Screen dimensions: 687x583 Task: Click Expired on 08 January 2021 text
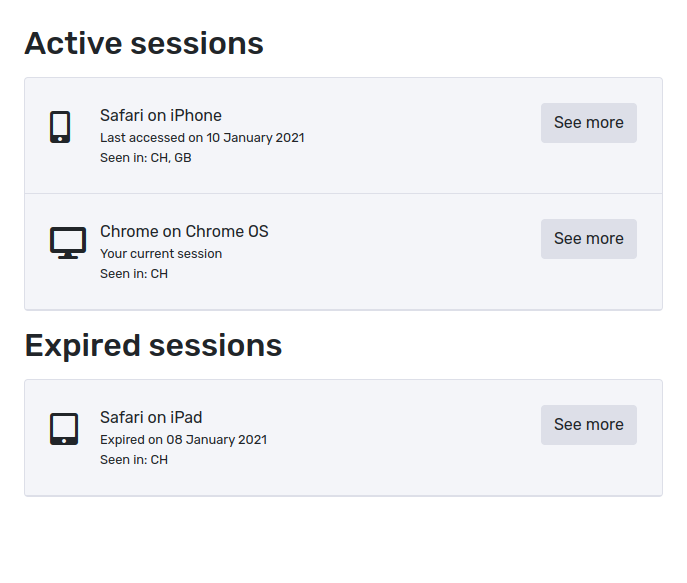pos(183,440)
